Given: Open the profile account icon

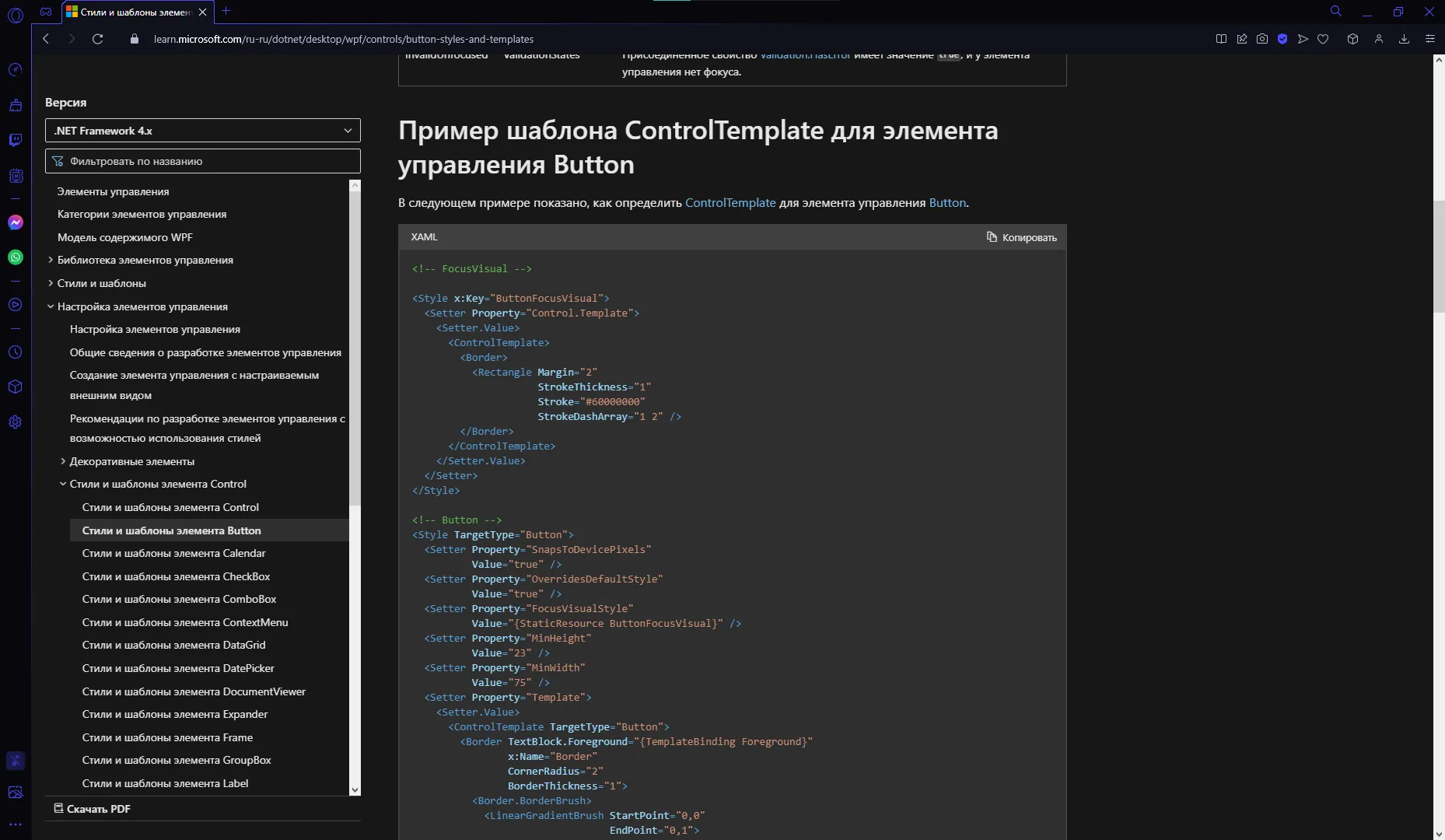Looking at the screenshot, I should click(x=1379, y=39).
